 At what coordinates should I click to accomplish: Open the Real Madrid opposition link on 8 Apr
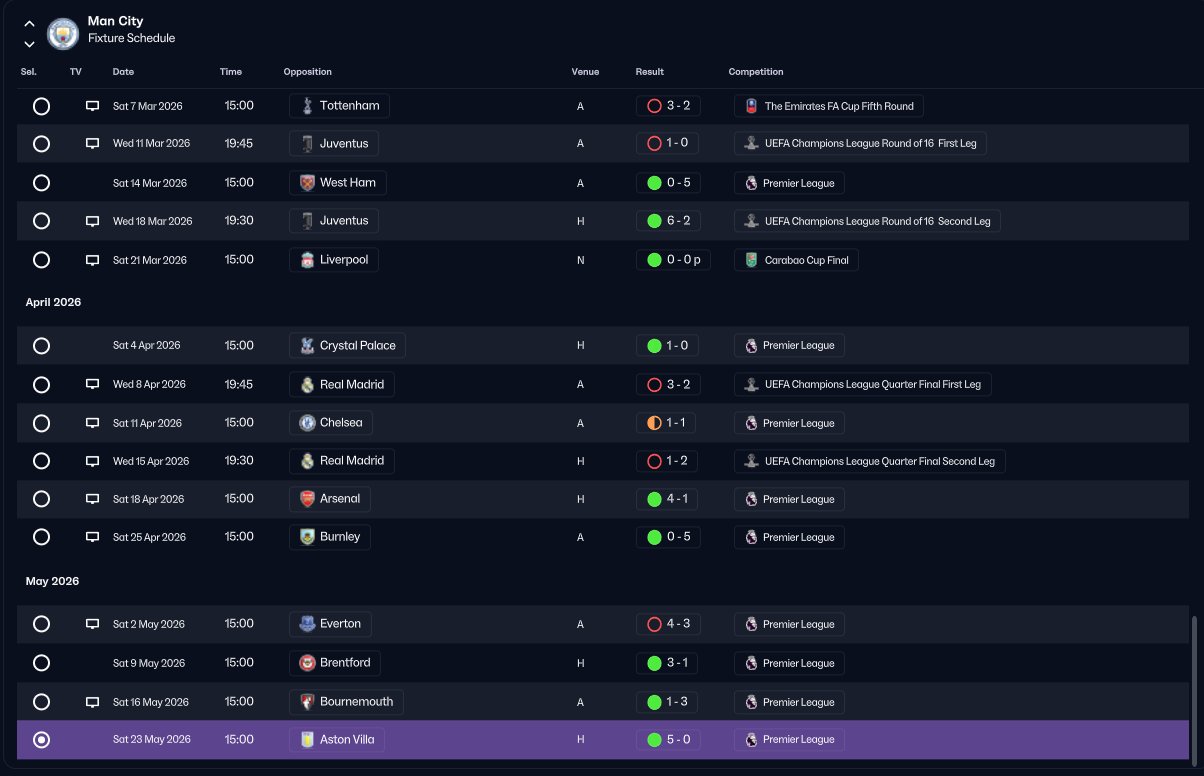[342, 384]
